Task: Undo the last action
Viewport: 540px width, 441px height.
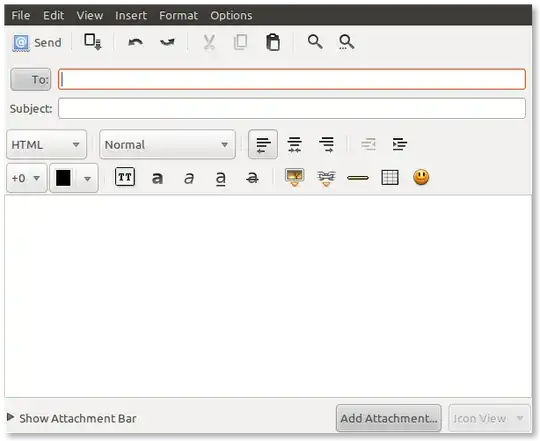Action: pos(135,42)
